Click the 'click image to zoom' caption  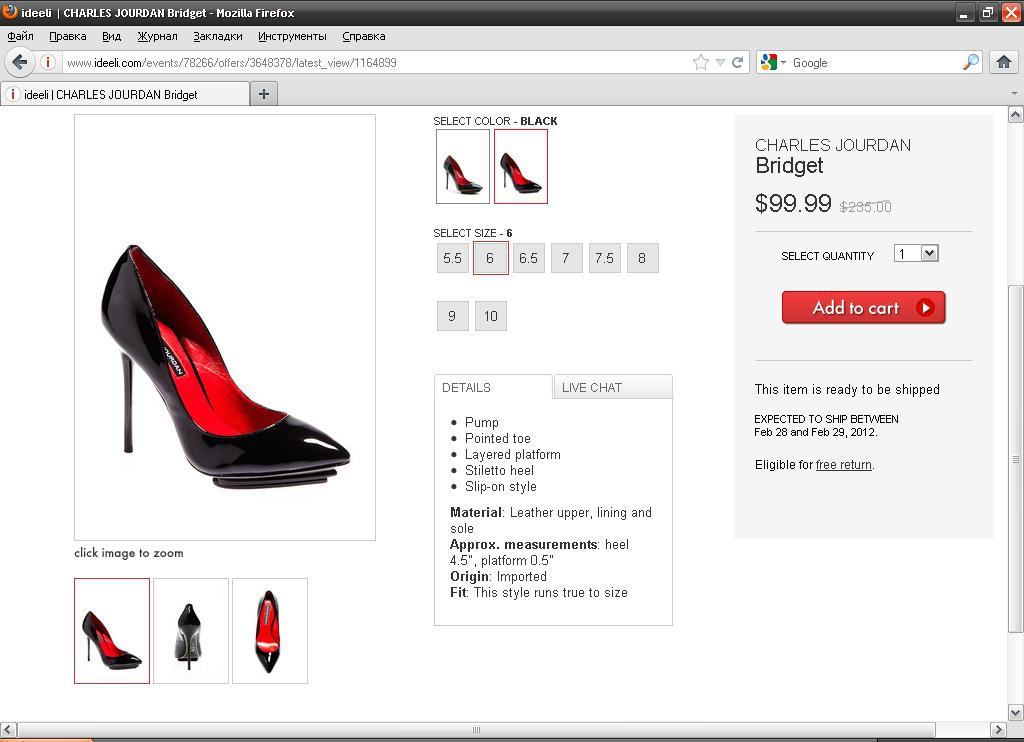tap(129, 553)
